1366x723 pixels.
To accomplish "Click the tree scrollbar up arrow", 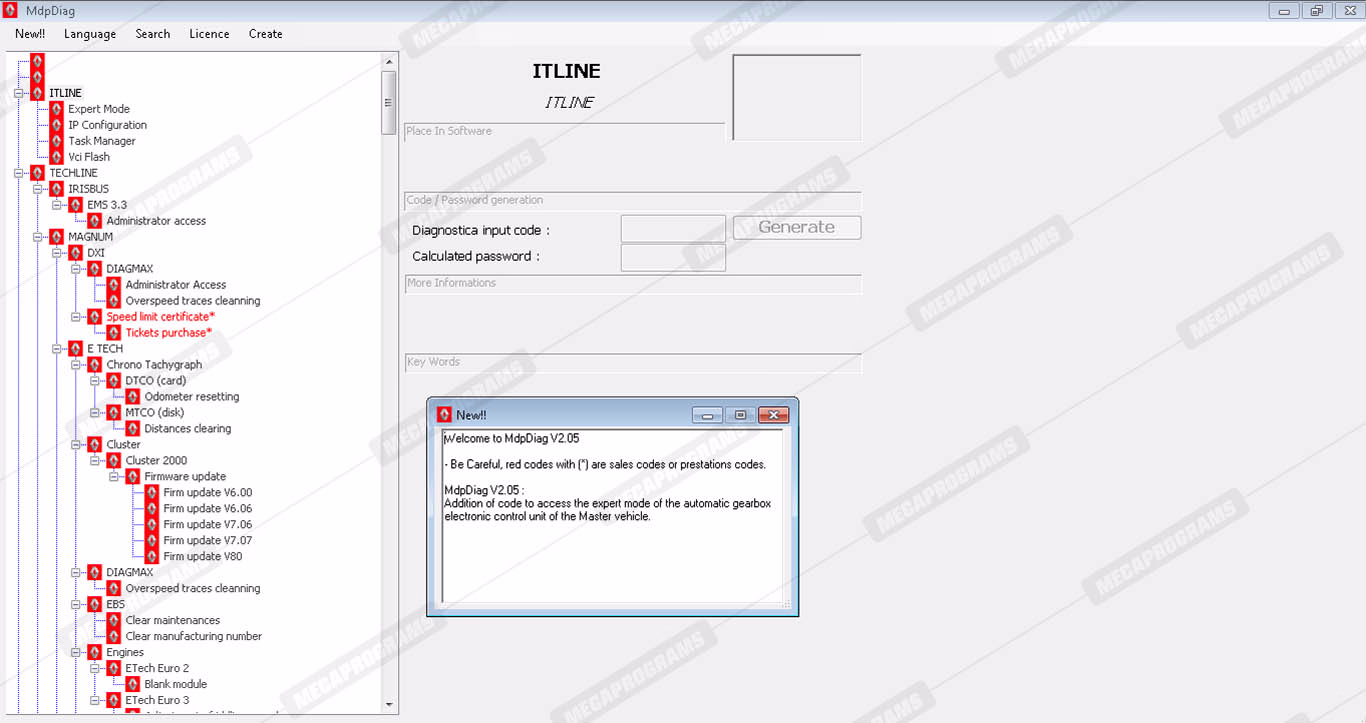I will (389, 62).
